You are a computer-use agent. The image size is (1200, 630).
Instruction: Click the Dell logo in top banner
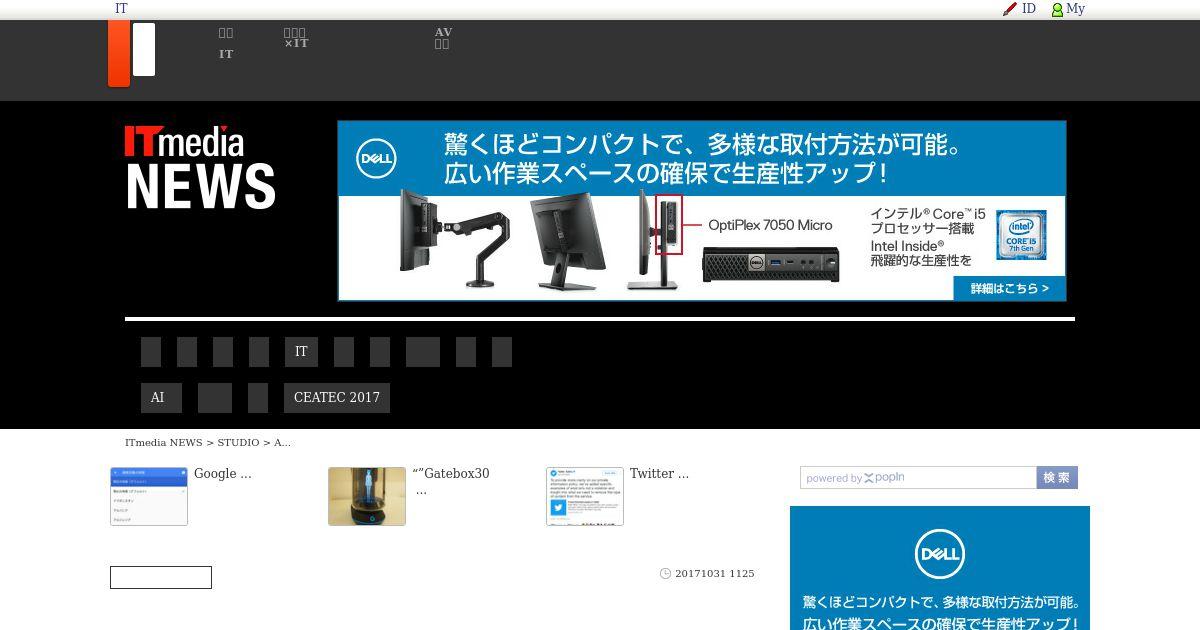pyautogui.click(x=377, y=159)
